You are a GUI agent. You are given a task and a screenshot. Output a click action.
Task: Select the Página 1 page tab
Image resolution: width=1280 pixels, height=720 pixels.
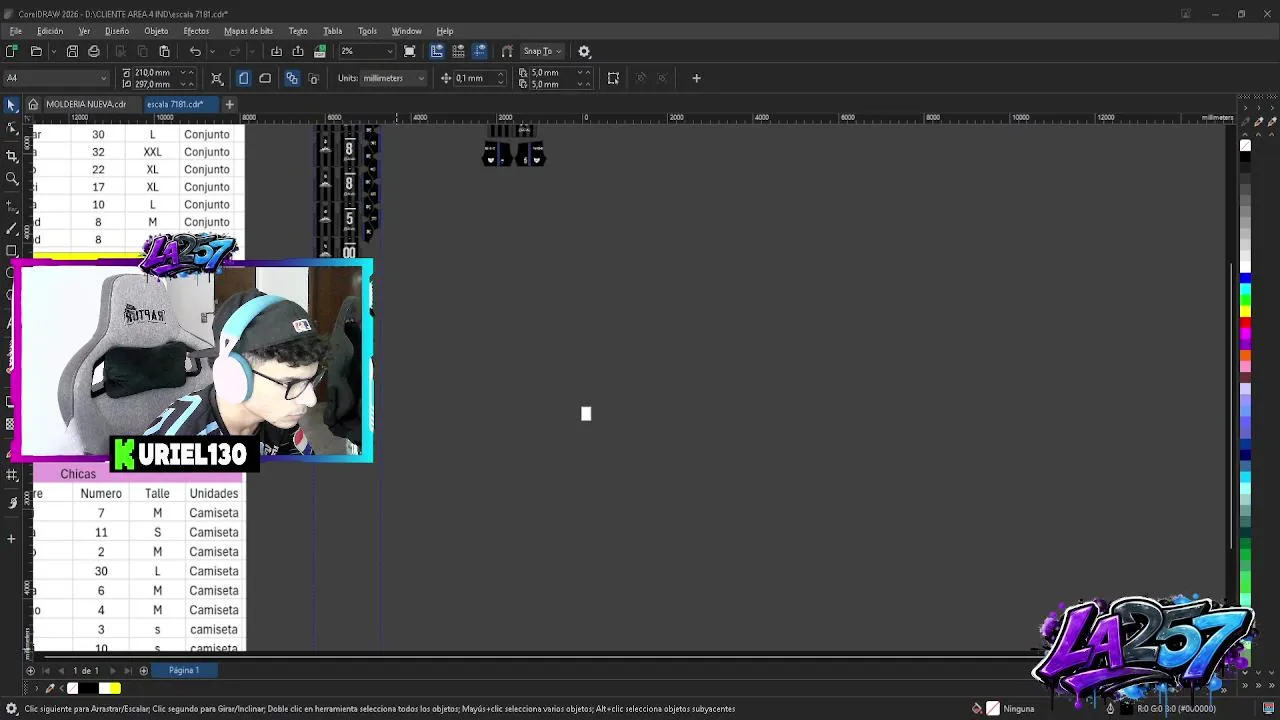[184, 671]
